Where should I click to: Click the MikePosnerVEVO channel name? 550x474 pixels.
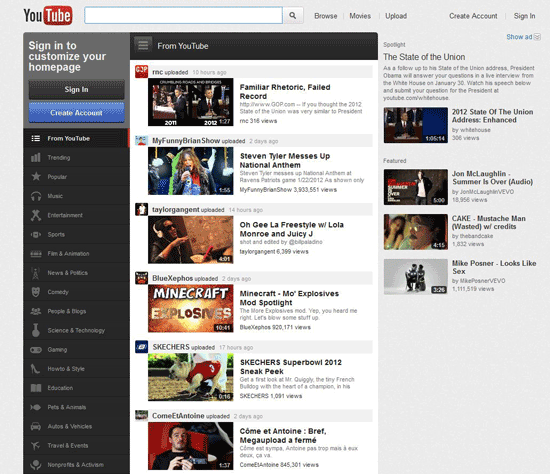pyautogui.click(x=483, y=281)
